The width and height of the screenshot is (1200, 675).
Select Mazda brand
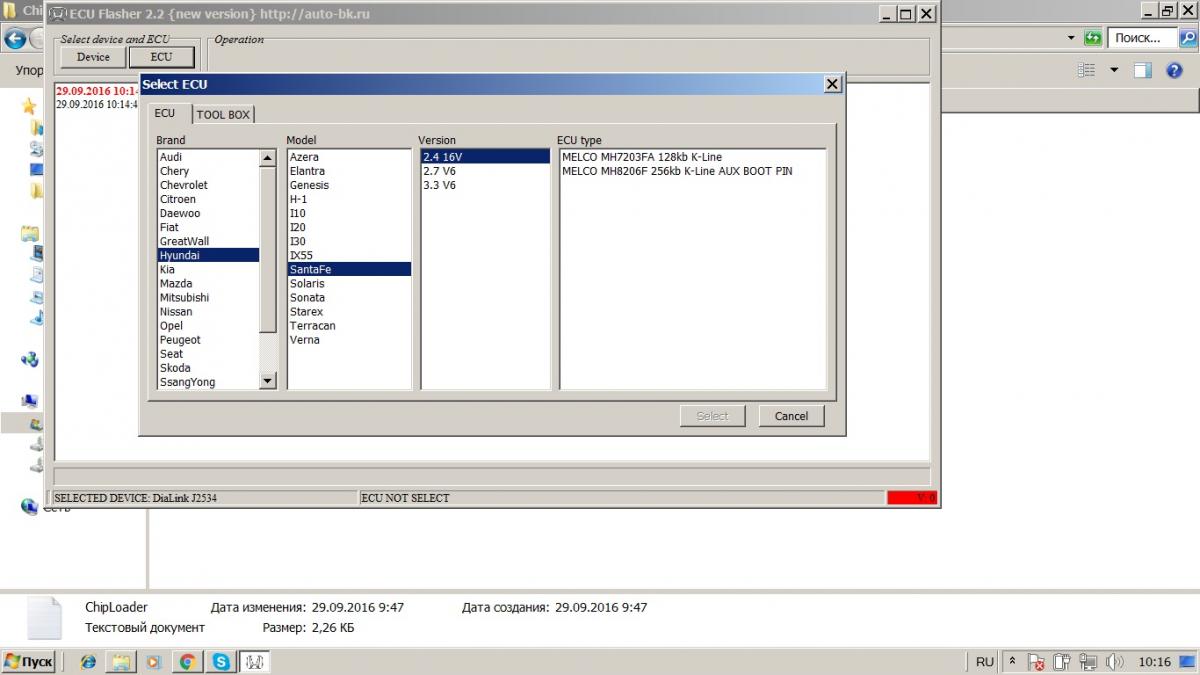pos(208,283)
